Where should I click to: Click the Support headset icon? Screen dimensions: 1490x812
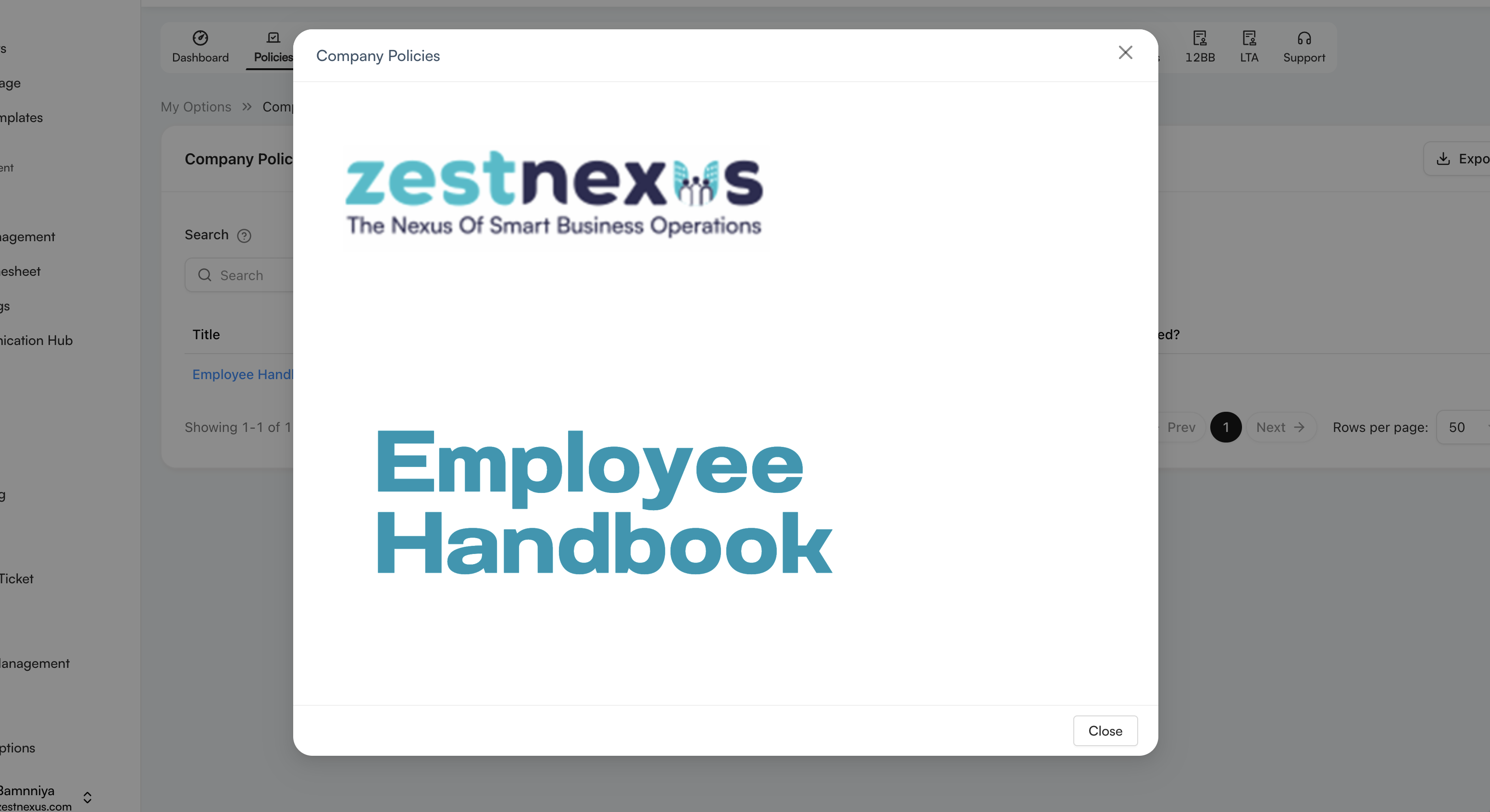1304,38
